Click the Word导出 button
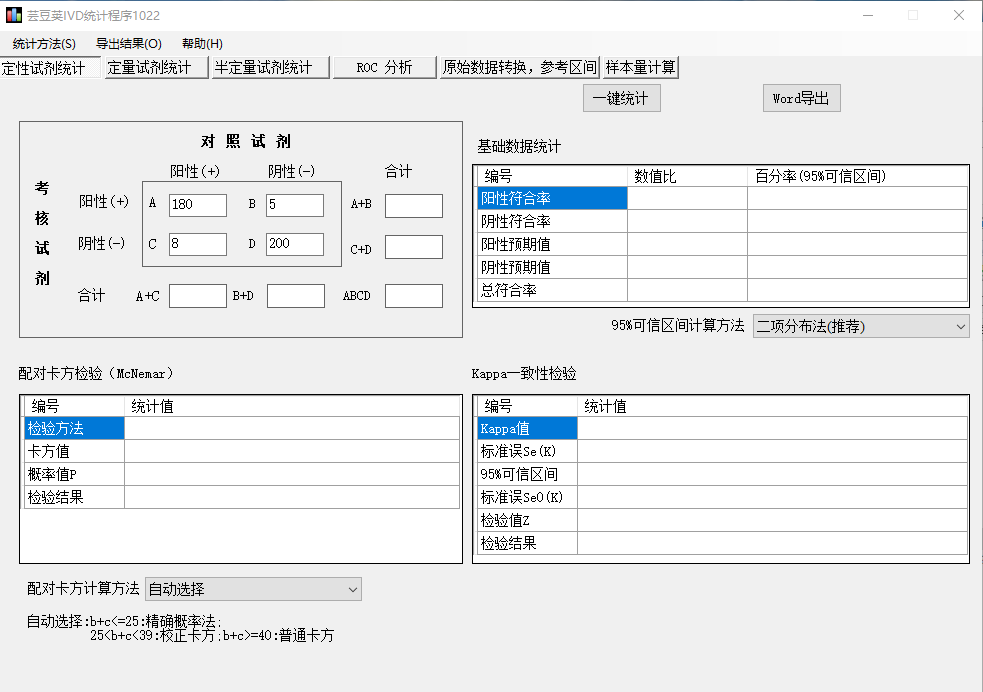983x692 pixels. [x=801, y=98]
